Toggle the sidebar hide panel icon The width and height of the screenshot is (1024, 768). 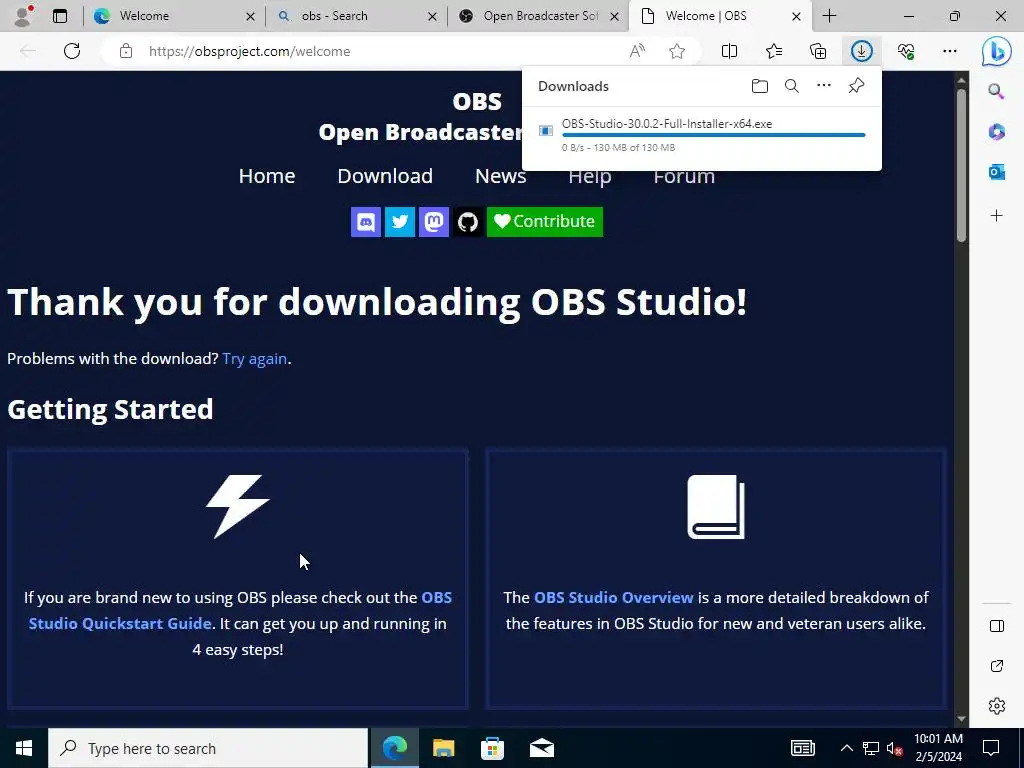[996, 626]
